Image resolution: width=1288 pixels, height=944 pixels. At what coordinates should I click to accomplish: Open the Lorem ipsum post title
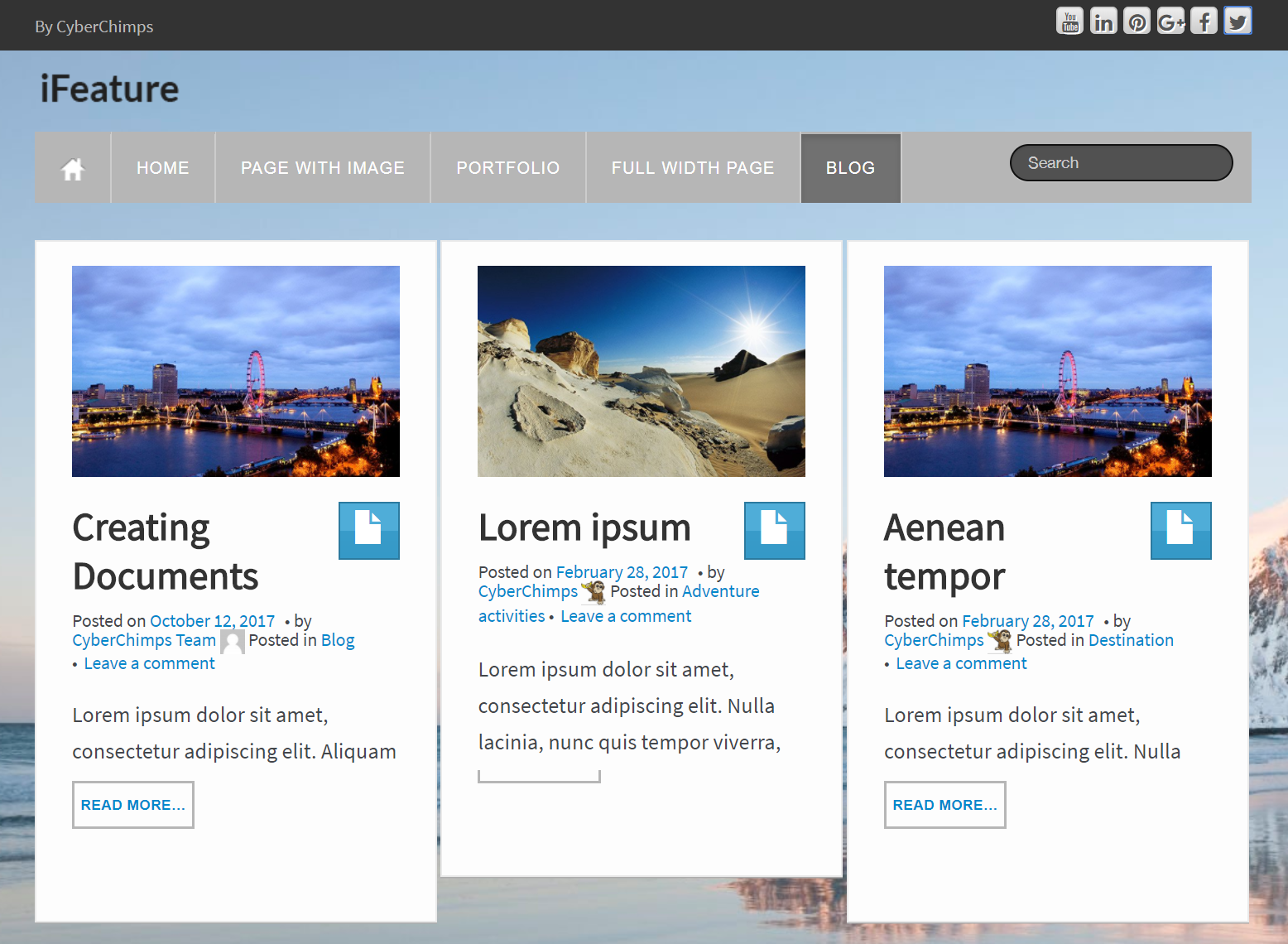(x=584, y=527)
